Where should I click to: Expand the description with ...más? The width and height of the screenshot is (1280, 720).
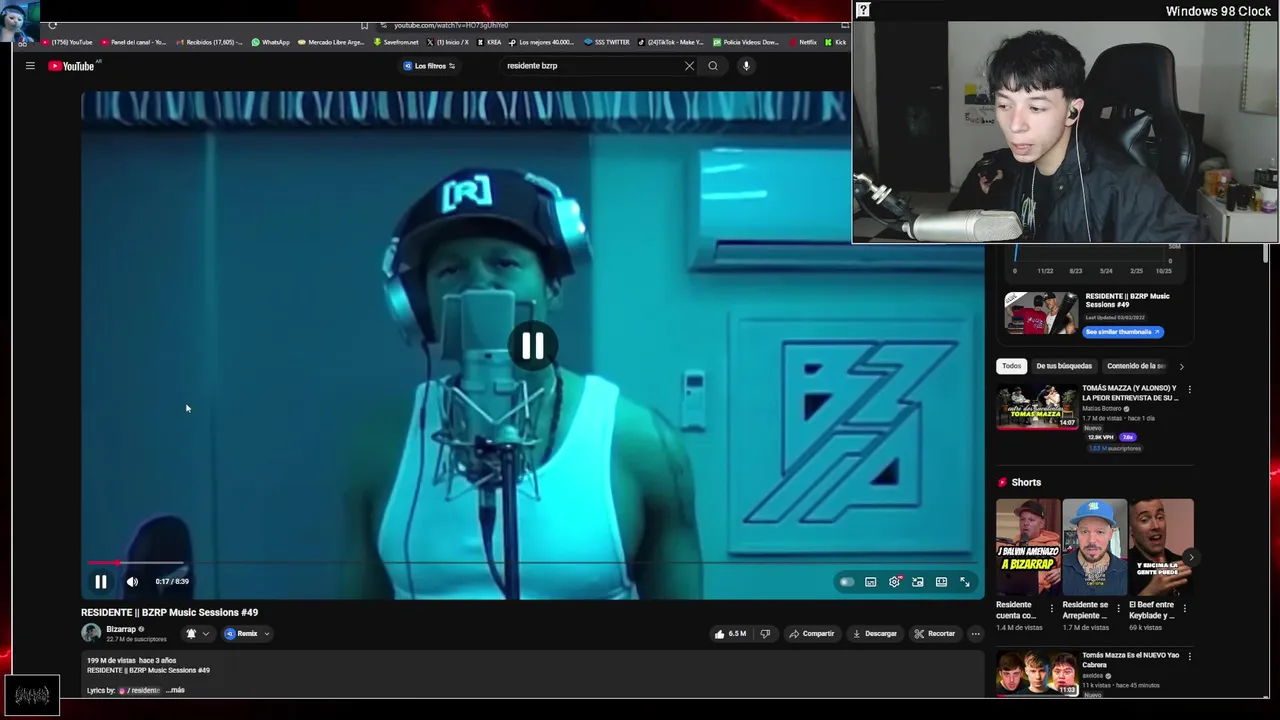[x=176, y=690]
